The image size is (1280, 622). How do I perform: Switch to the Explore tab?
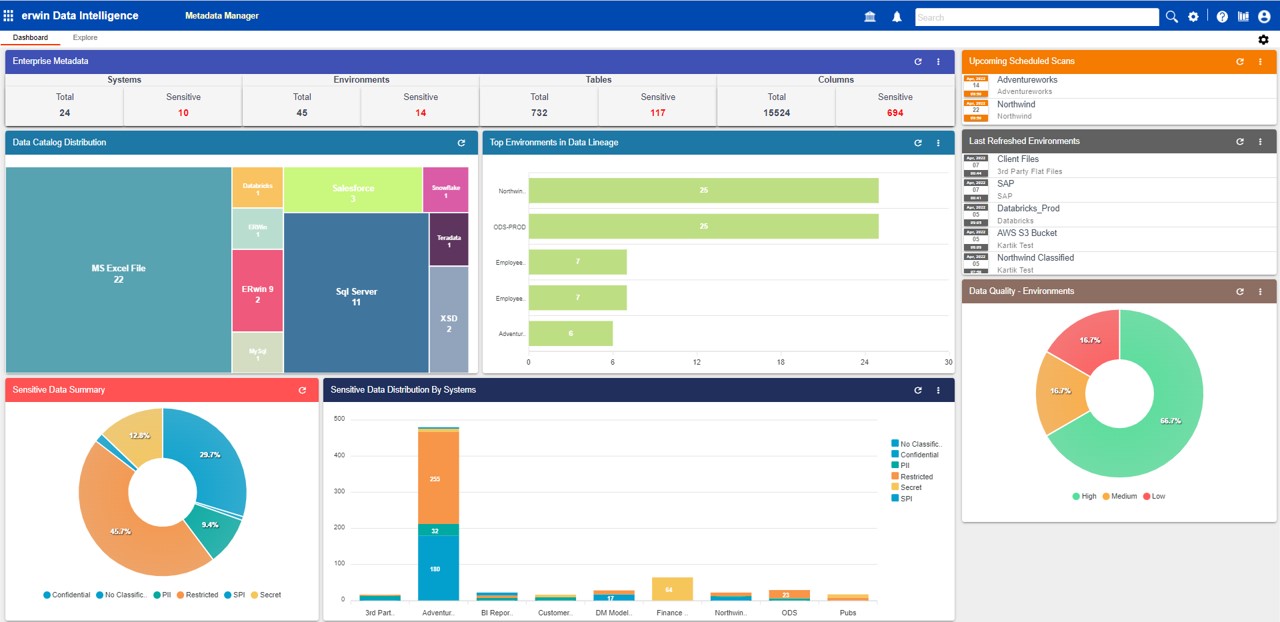tap(85, 37)
